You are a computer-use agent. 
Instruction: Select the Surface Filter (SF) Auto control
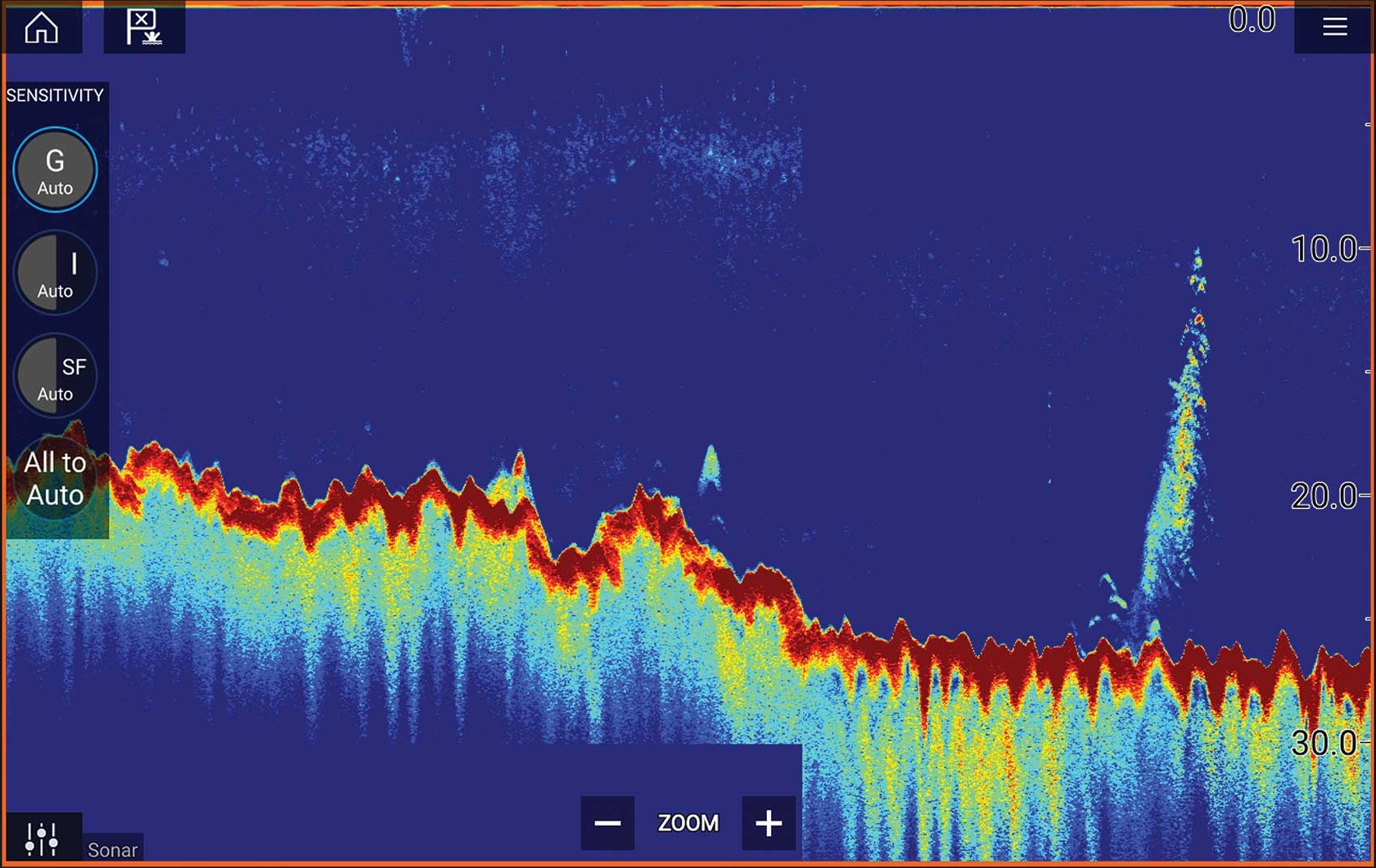coord(55,376)
